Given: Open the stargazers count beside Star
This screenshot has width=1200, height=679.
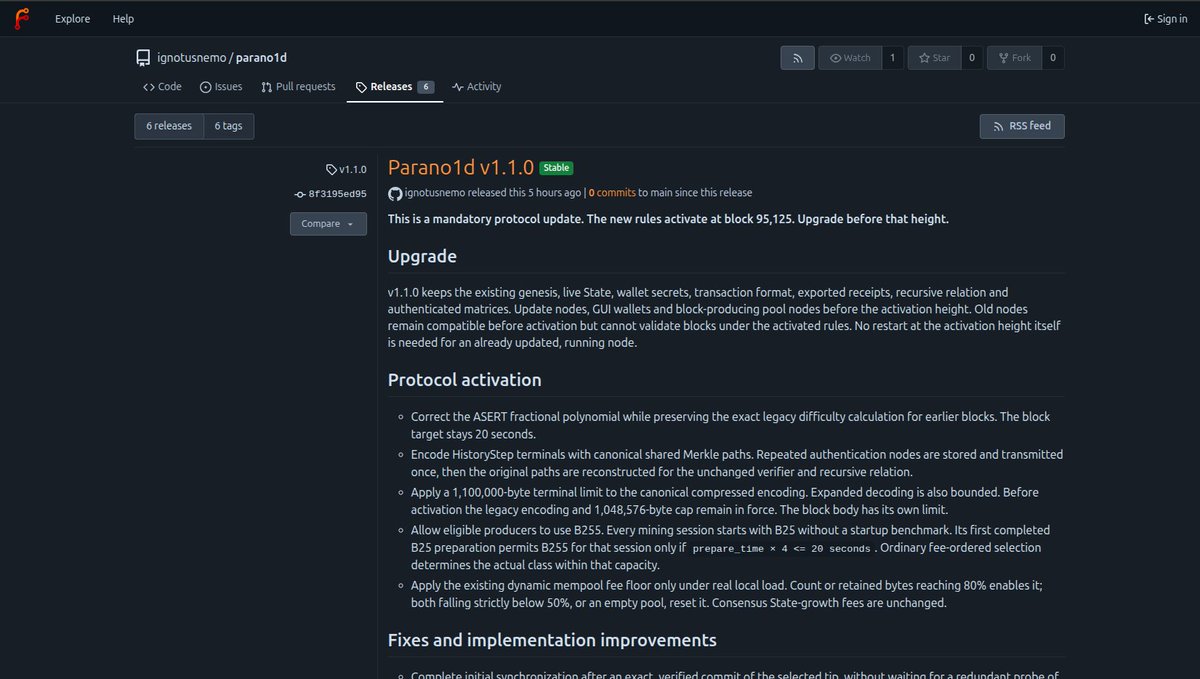Looking at the screenshot, I should (971, 58).
